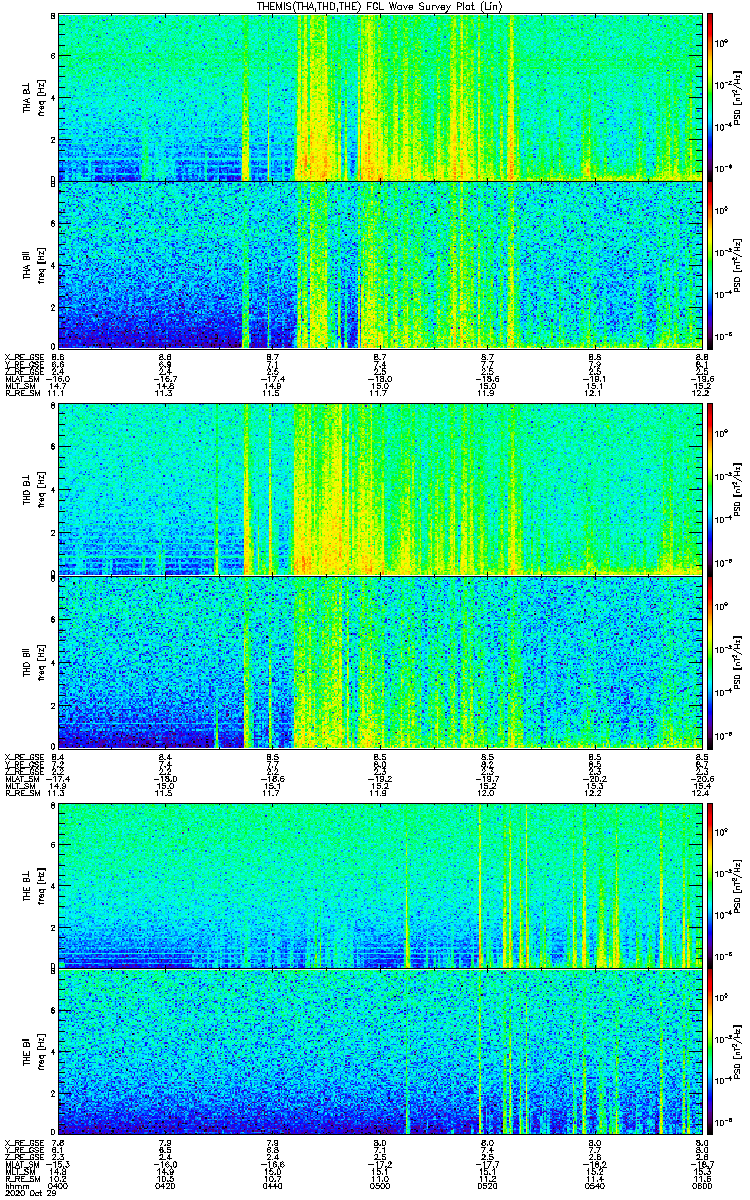This screenshot has height=1200, width=750.
Task: Click the PSD color bar beside THD B-parallel
Action: coord(709,661)
